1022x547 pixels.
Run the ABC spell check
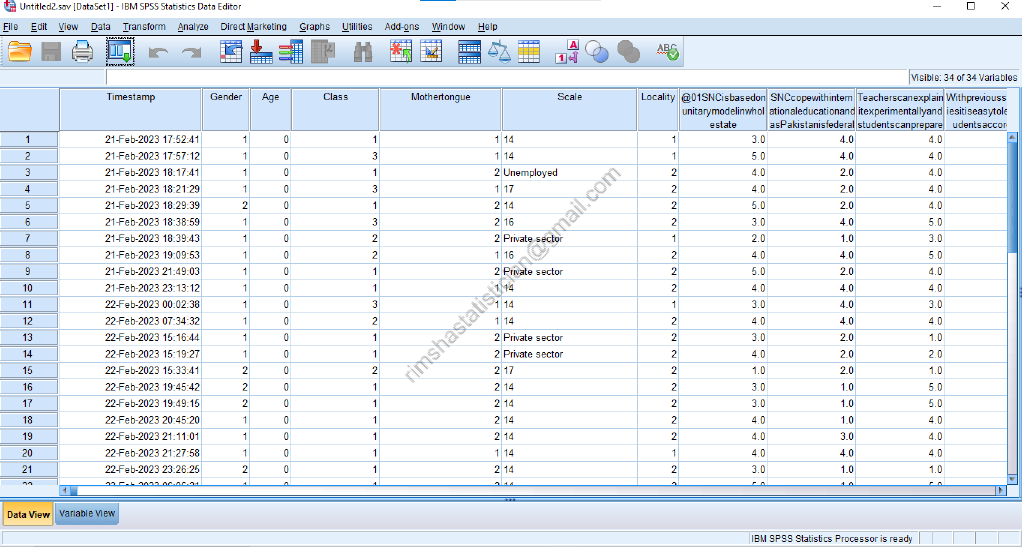[667, 52]
